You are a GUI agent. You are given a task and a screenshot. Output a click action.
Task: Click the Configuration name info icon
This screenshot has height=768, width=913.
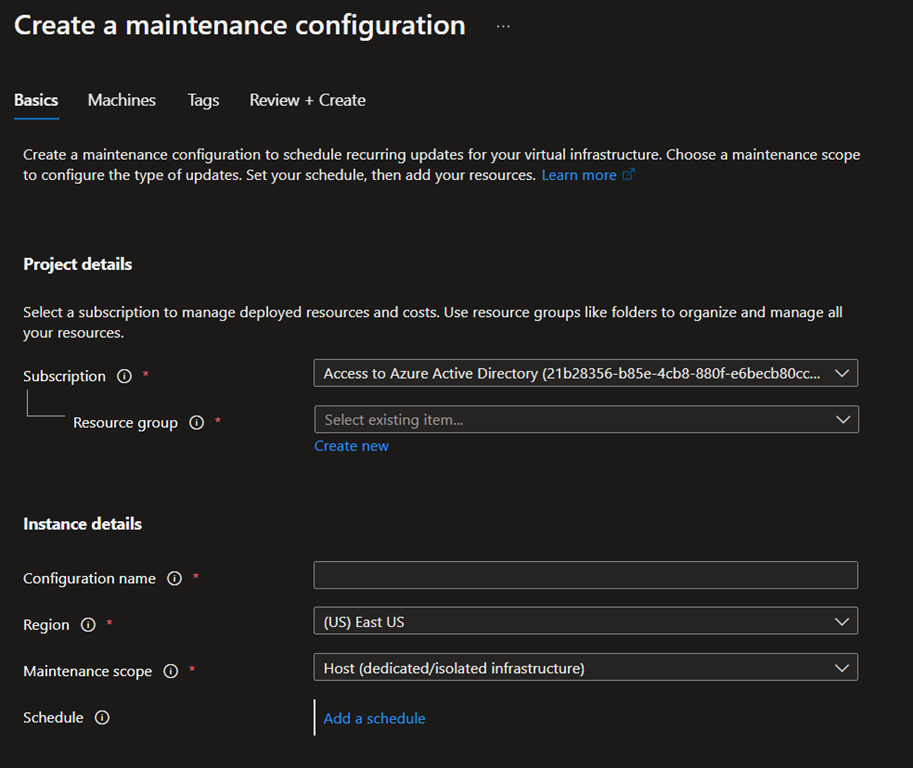(174, 579)
